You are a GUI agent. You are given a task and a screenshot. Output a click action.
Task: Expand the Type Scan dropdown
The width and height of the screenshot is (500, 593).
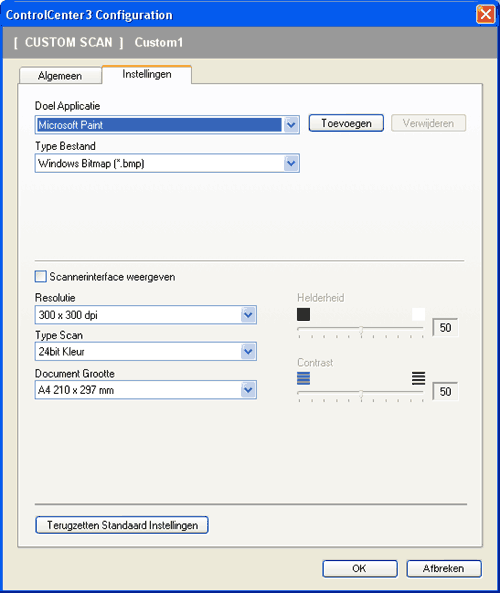(x=248, y=351)
